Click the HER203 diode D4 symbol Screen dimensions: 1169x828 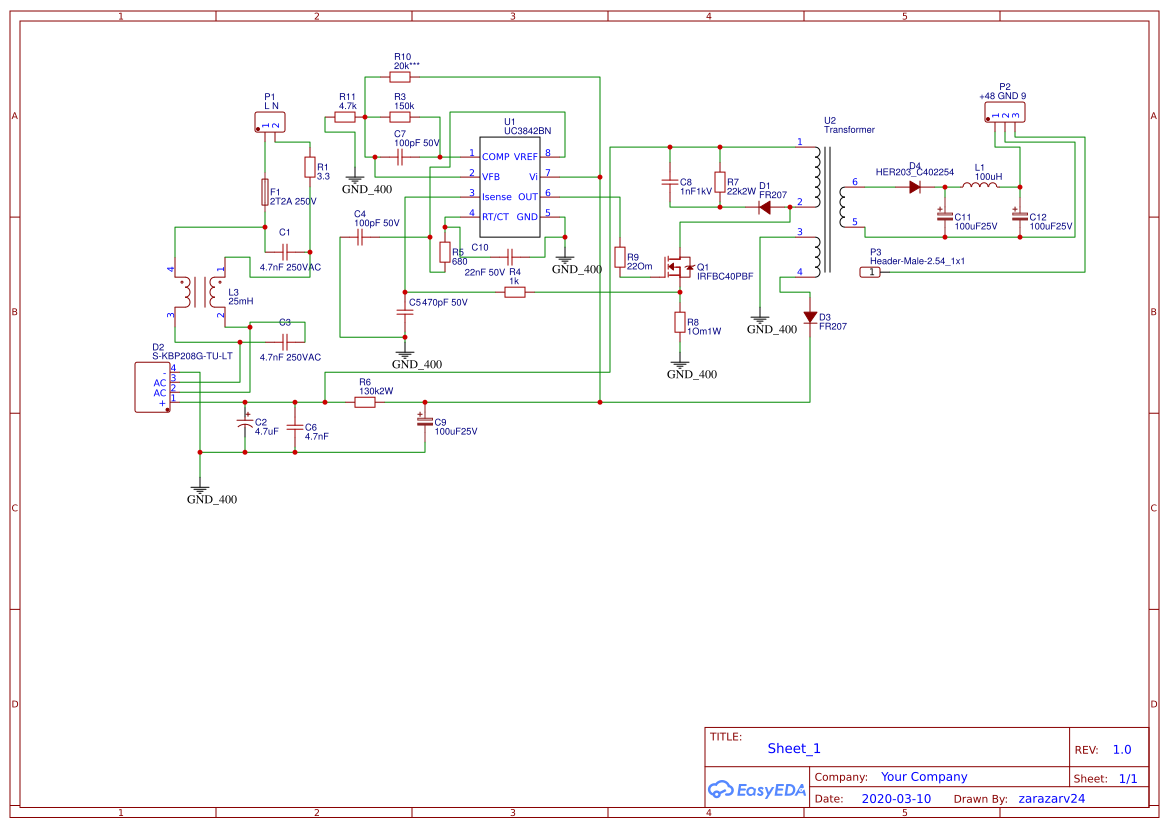(915, 186)
